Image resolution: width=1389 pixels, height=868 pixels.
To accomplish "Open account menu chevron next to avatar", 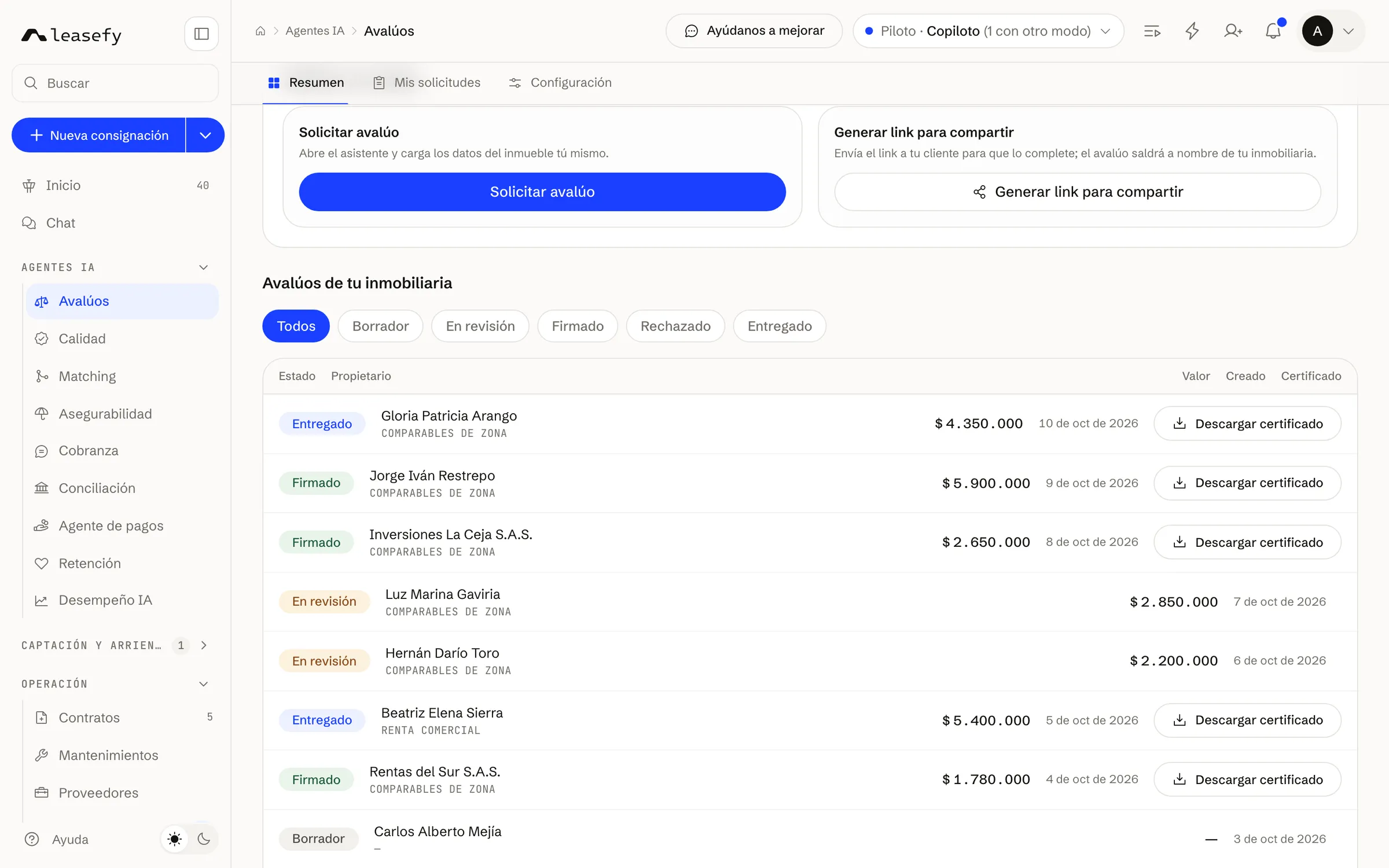I will [1348, 31].
